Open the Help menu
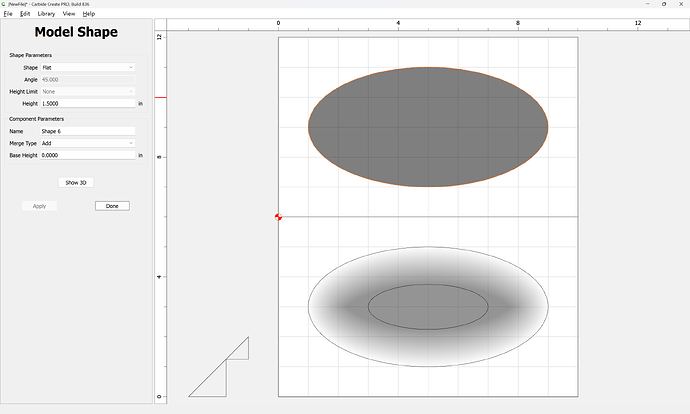 coord(89,14)
